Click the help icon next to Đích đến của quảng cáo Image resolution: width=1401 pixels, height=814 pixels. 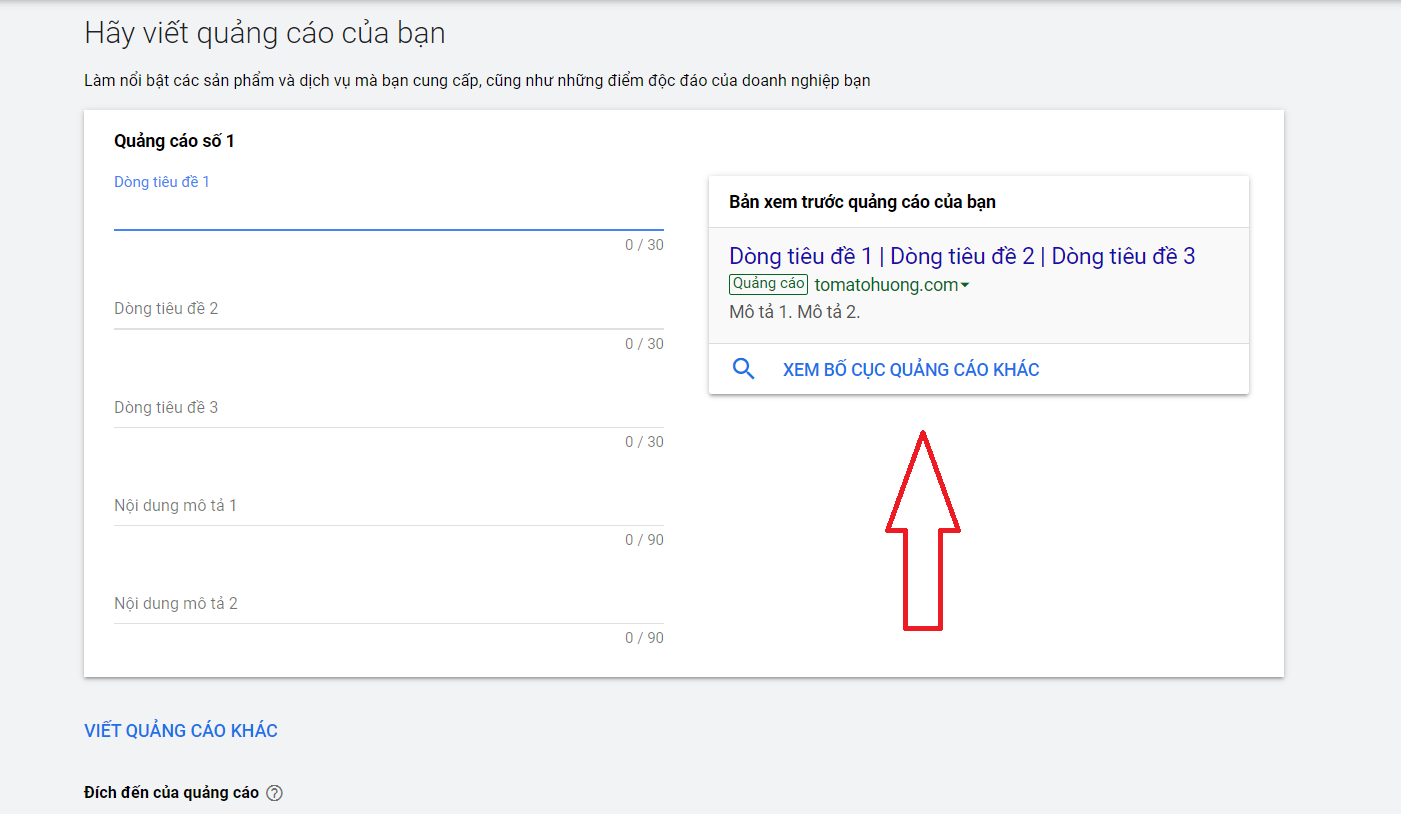point(275,793)
